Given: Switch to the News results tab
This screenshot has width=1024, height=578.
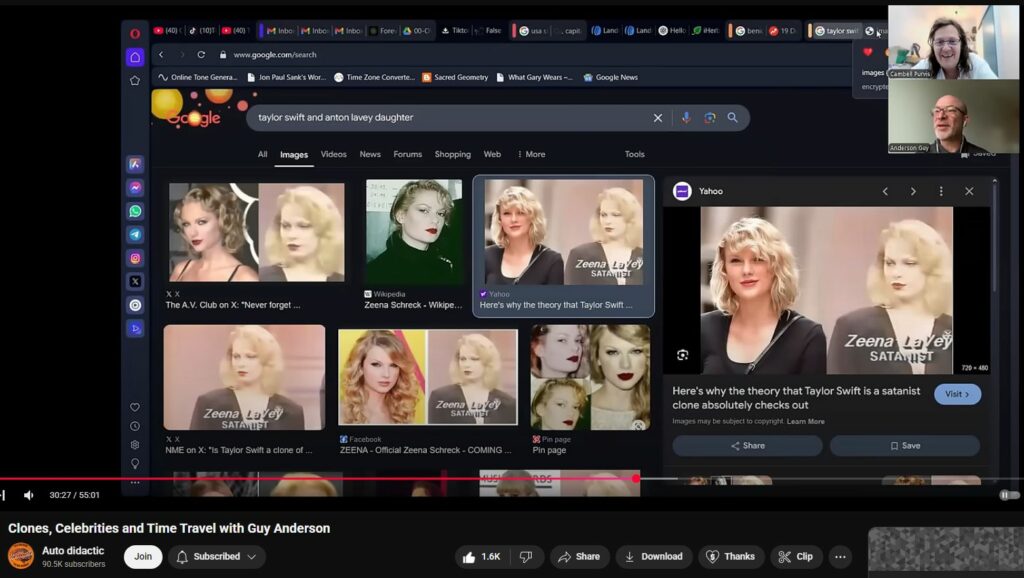Looking at the screenshot, I should point(370,154).
